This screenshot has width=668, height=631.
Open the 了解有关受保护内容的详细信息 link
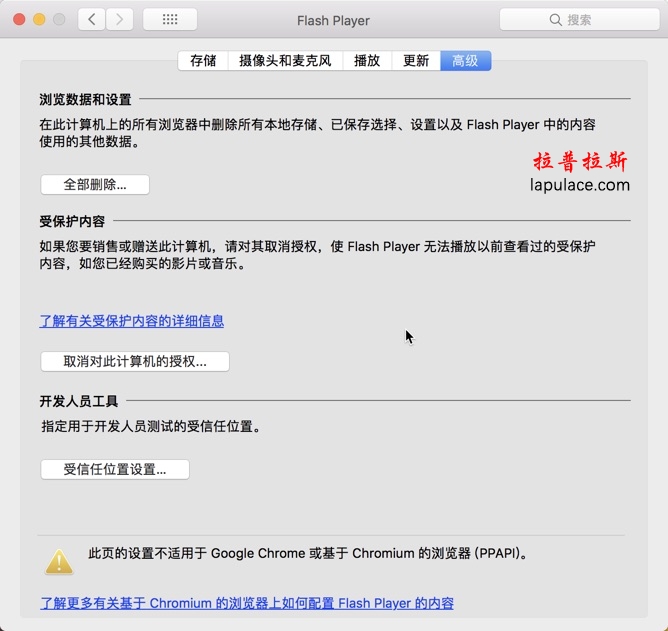point(132,321)
